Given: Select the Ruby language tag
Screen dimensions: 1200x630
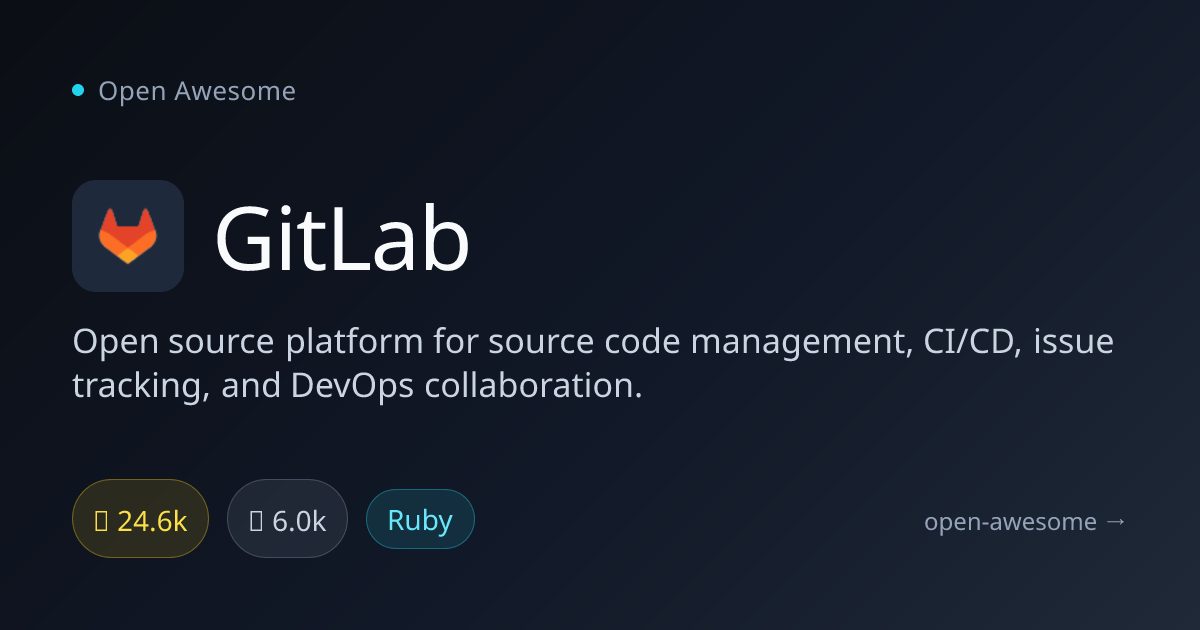Looking at the screenshot, I should [x=420, y=519].
